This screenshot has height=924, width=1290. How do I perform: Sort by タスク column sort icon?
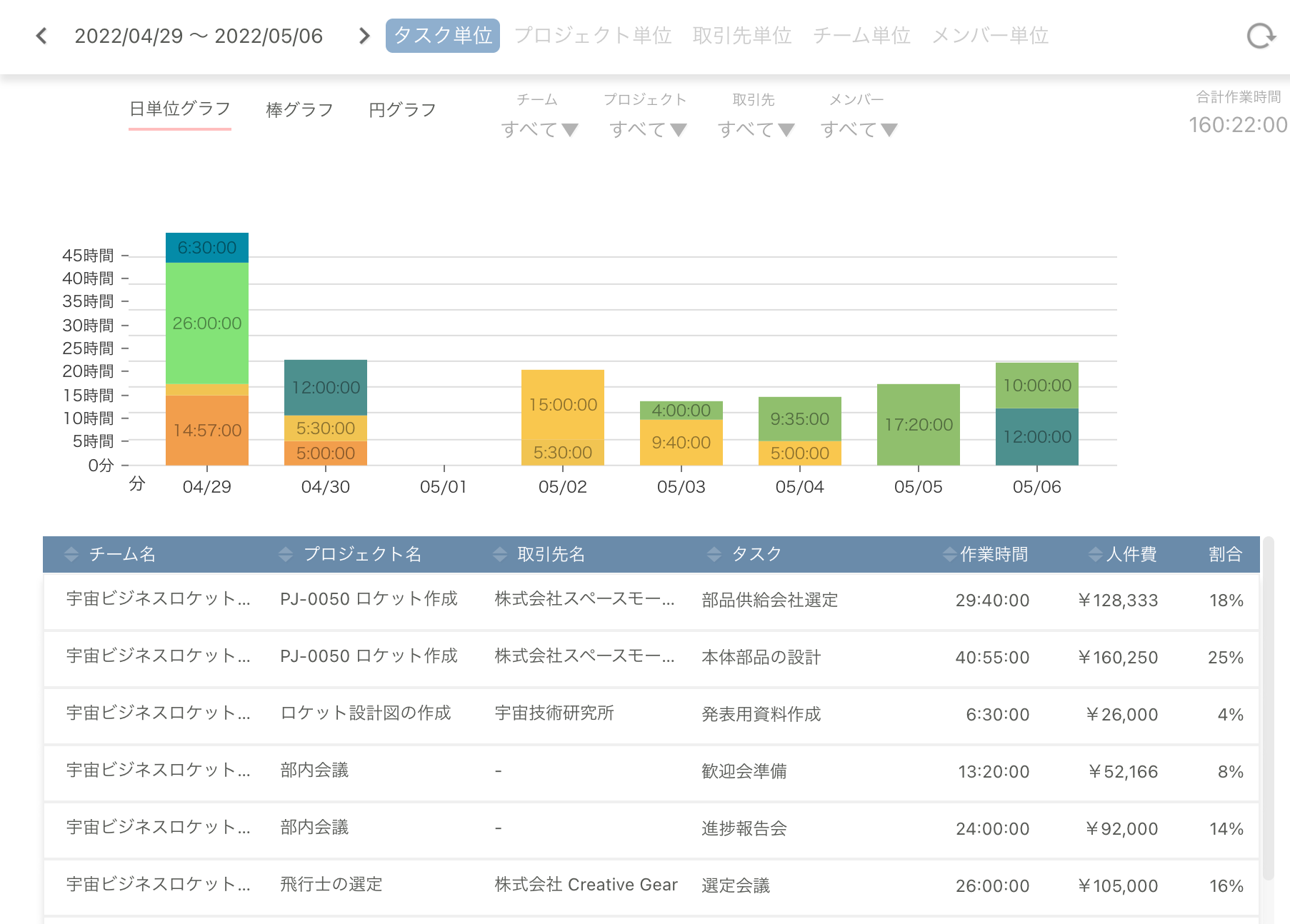(714, 554)
